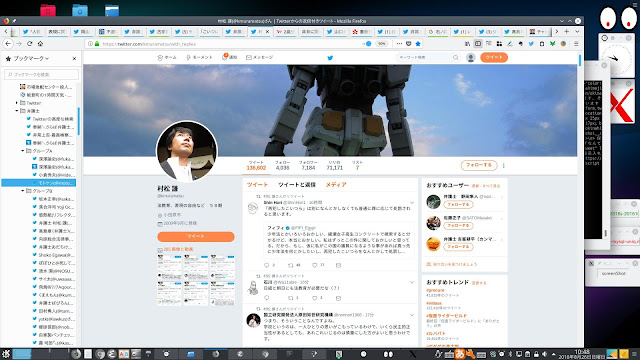Open the Firefox hamburger menu

point(576,44)
